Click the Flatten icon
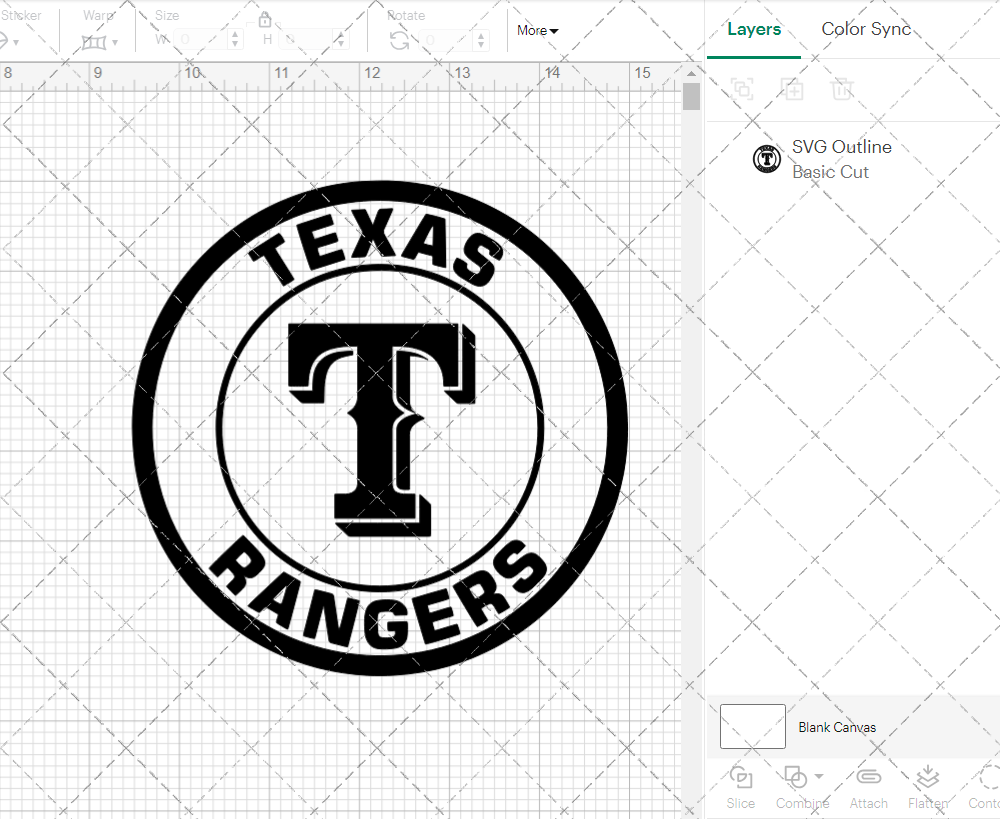This screenshot has width=1000, height=819. coord(927,778)
